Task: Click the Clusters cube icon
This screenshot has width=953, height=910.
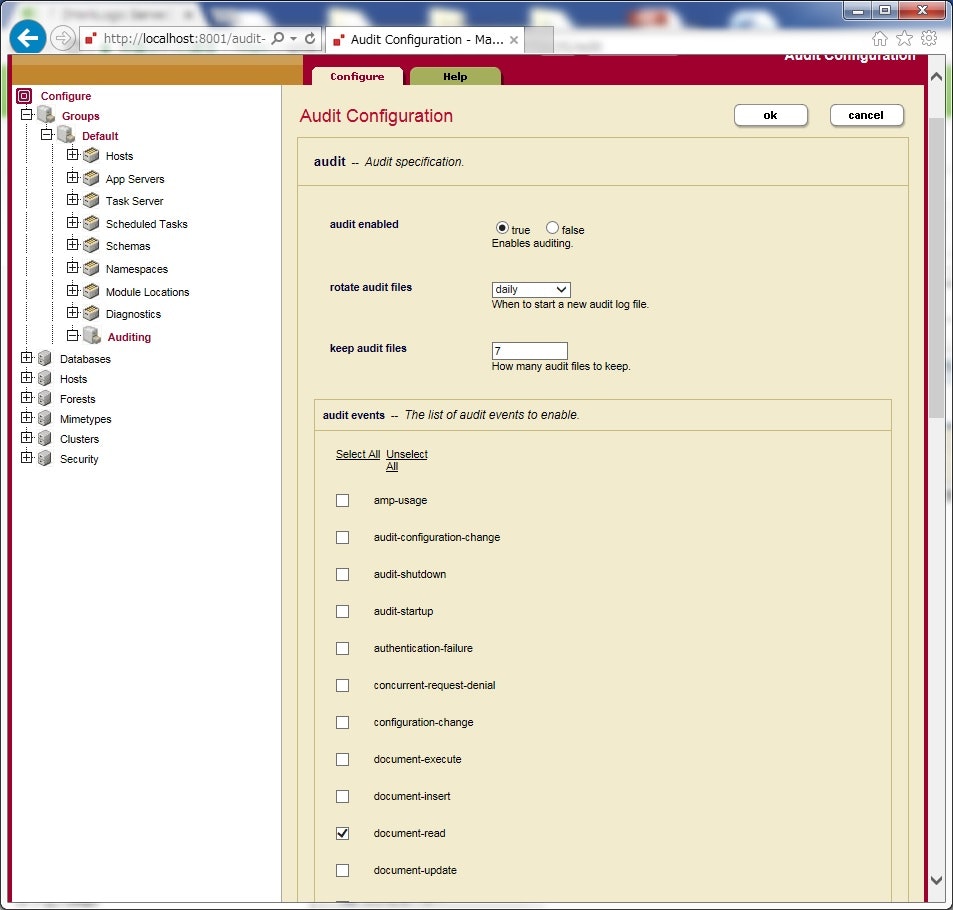Action: coord(44,438)
